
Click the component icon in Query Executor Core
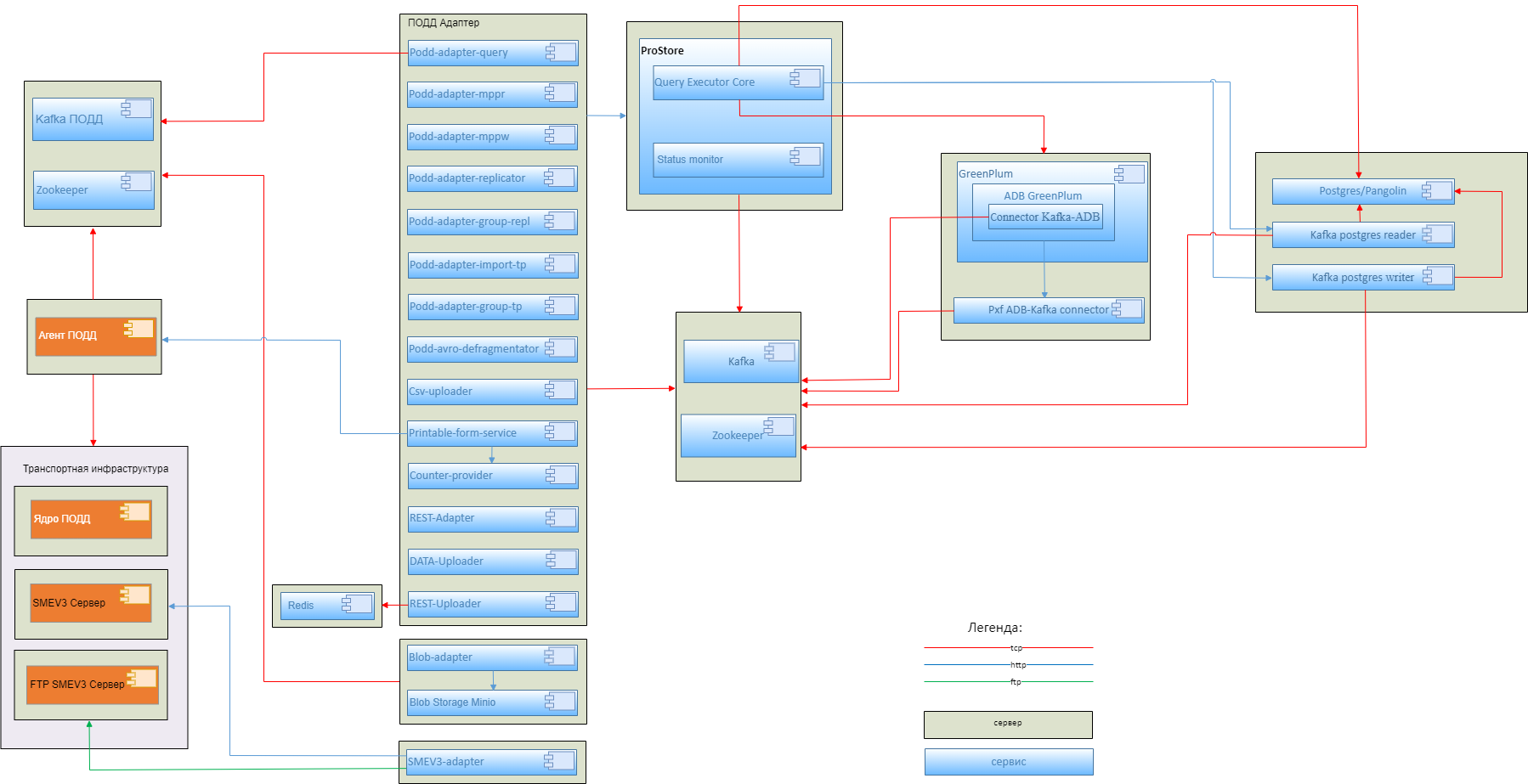(x=806, y=78)
